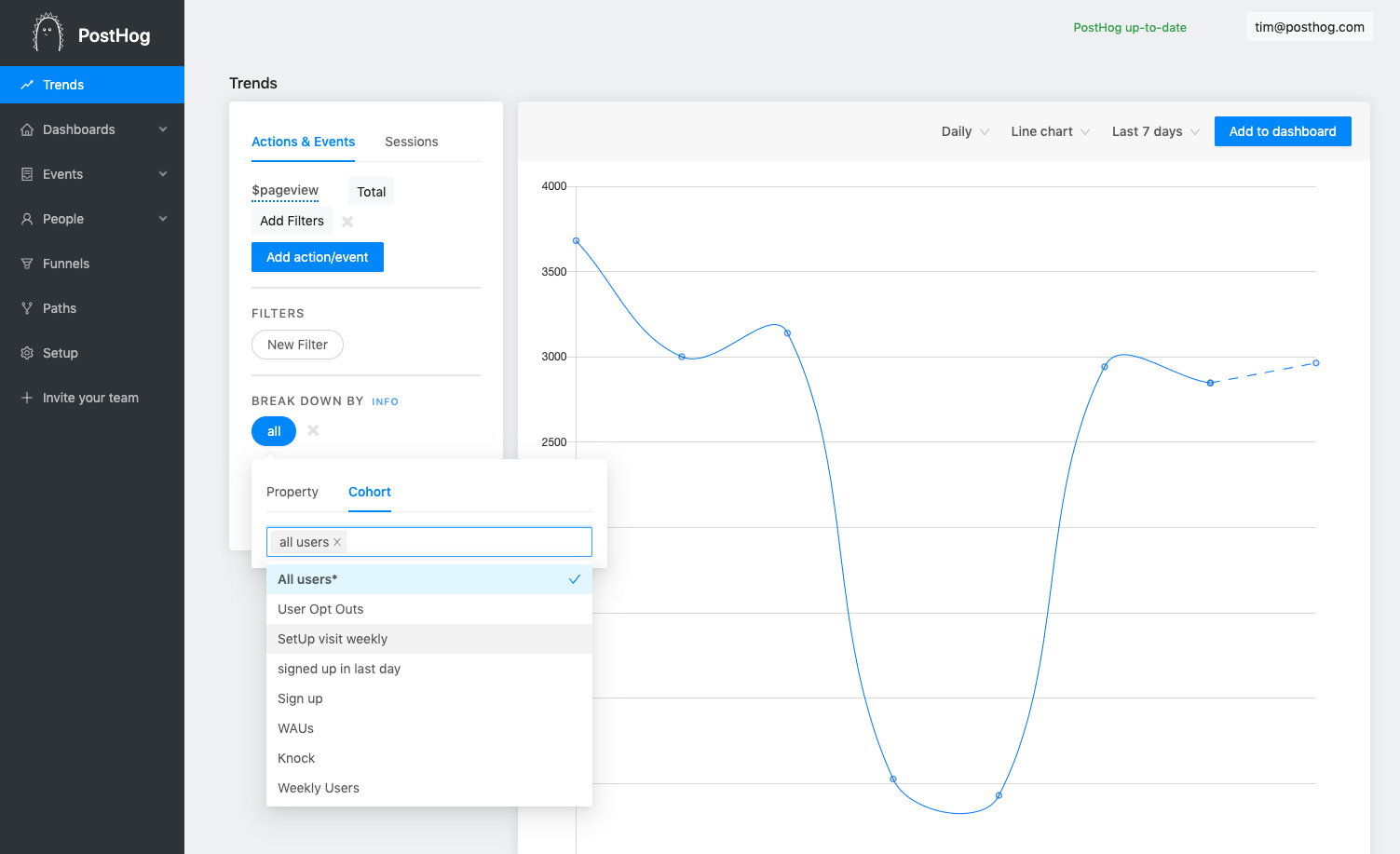Screen dimensions: 1400x854
Task: Click the Setup gear icon
Action: click(x=27, y=353)
